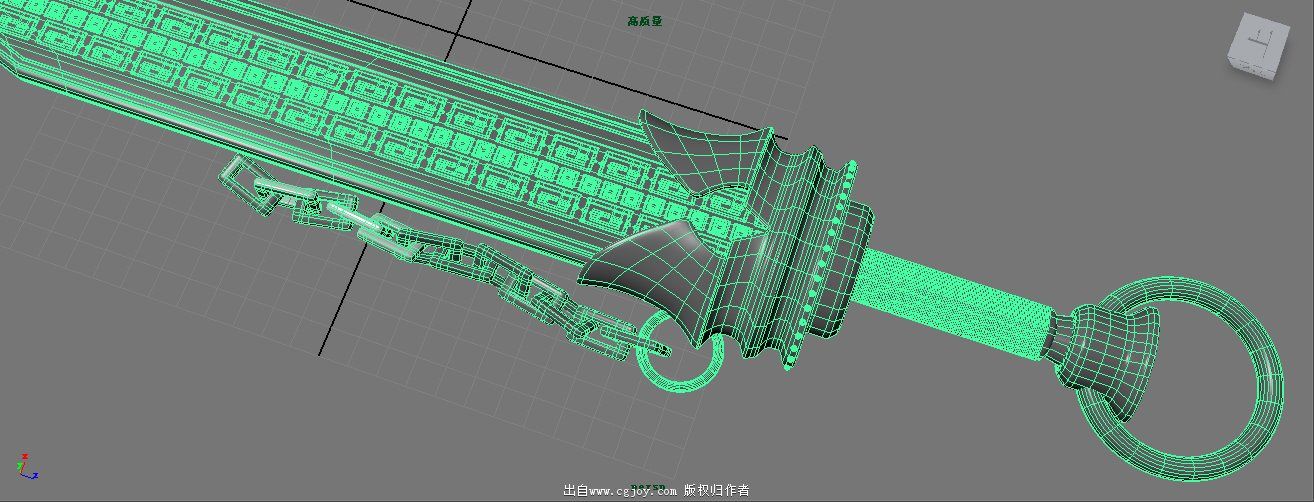Screen dimensions: 1314x502
Task: Click the ViewCube in the viewport corner
Action: click(1260, 46)
